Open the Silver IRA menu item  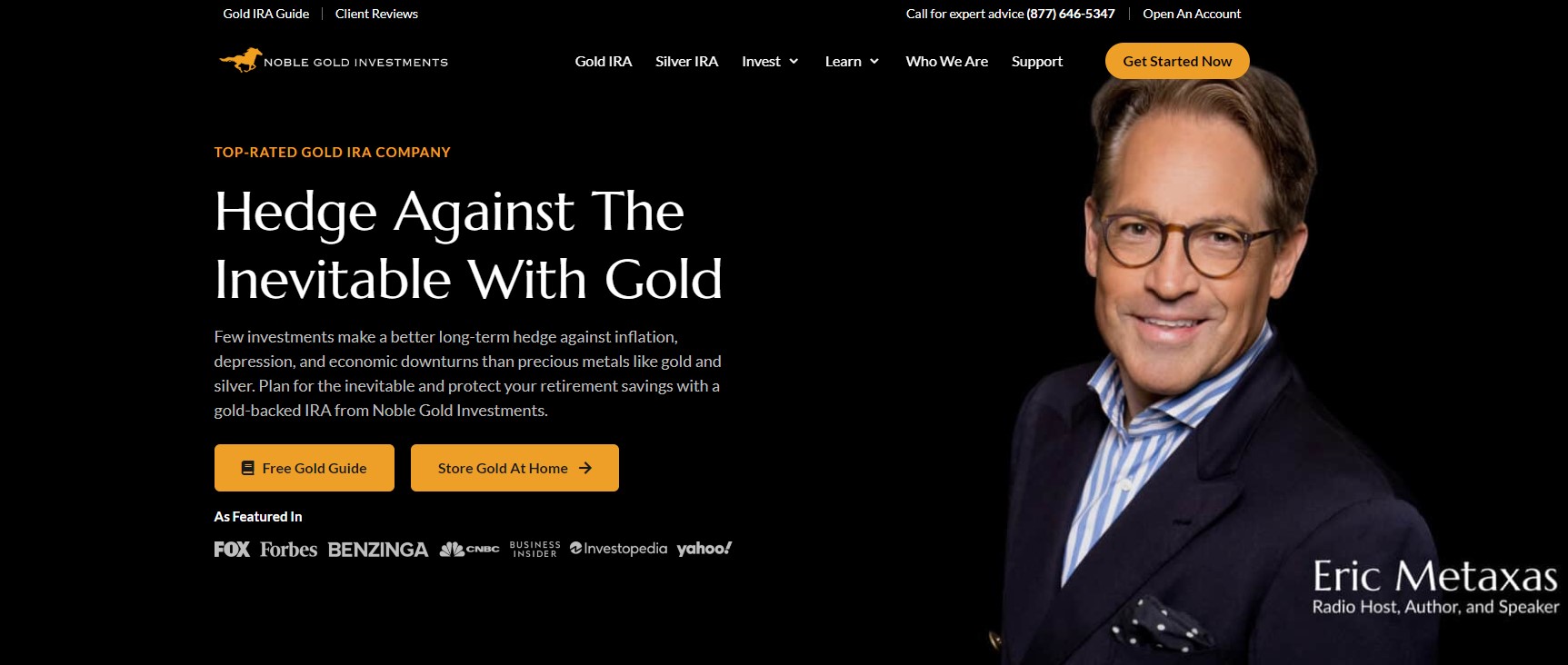pyautogui.click(x=687, y=61)
